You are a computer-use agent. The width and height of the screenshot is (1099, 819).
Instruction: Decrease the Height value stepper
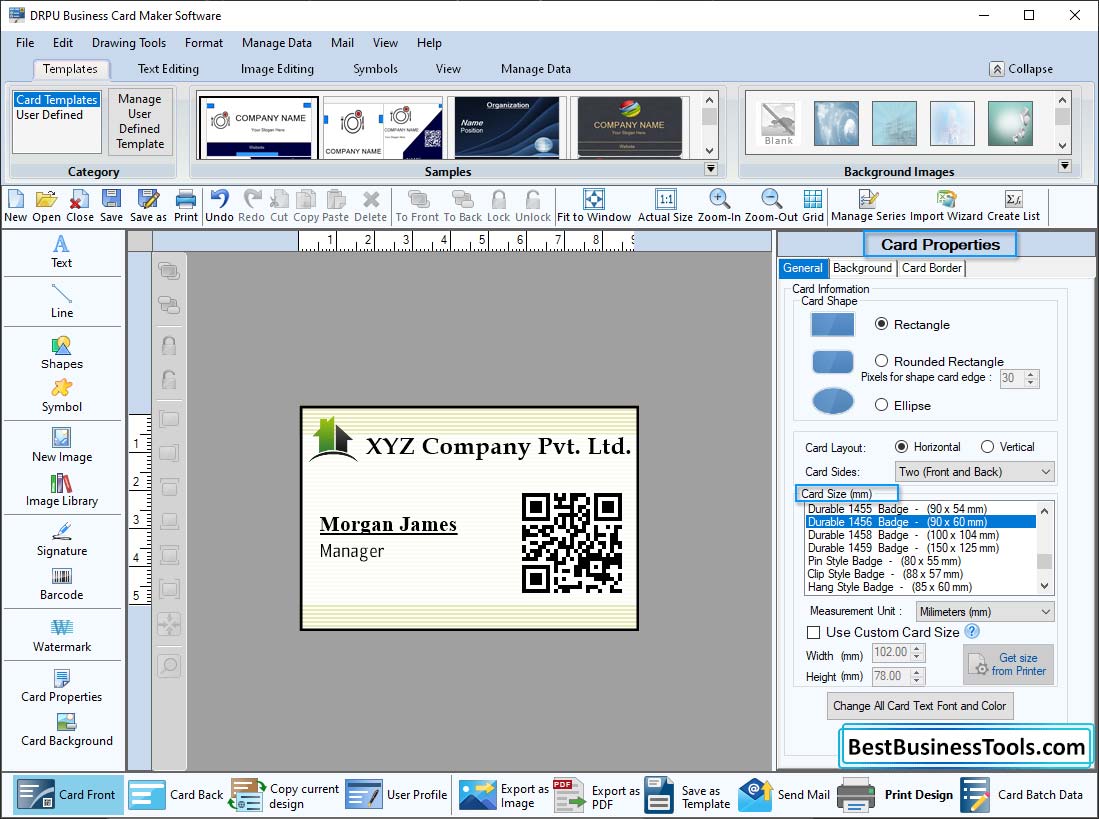point(917,680)
